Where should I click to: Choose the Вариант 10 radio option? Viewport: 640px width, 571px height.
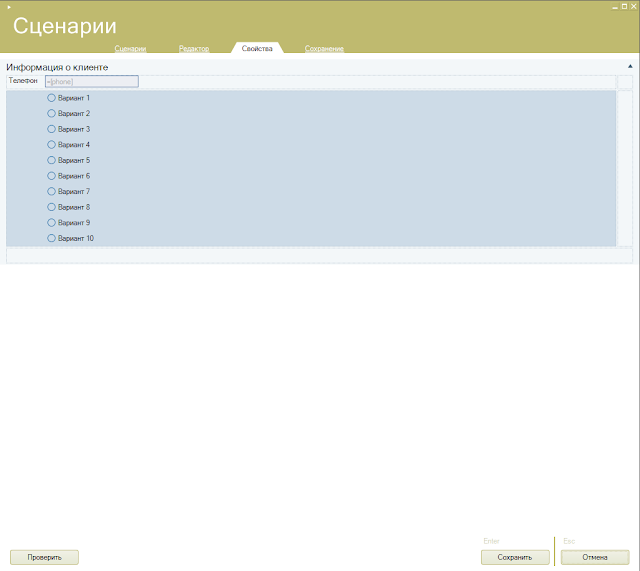(x=51, y=238)
